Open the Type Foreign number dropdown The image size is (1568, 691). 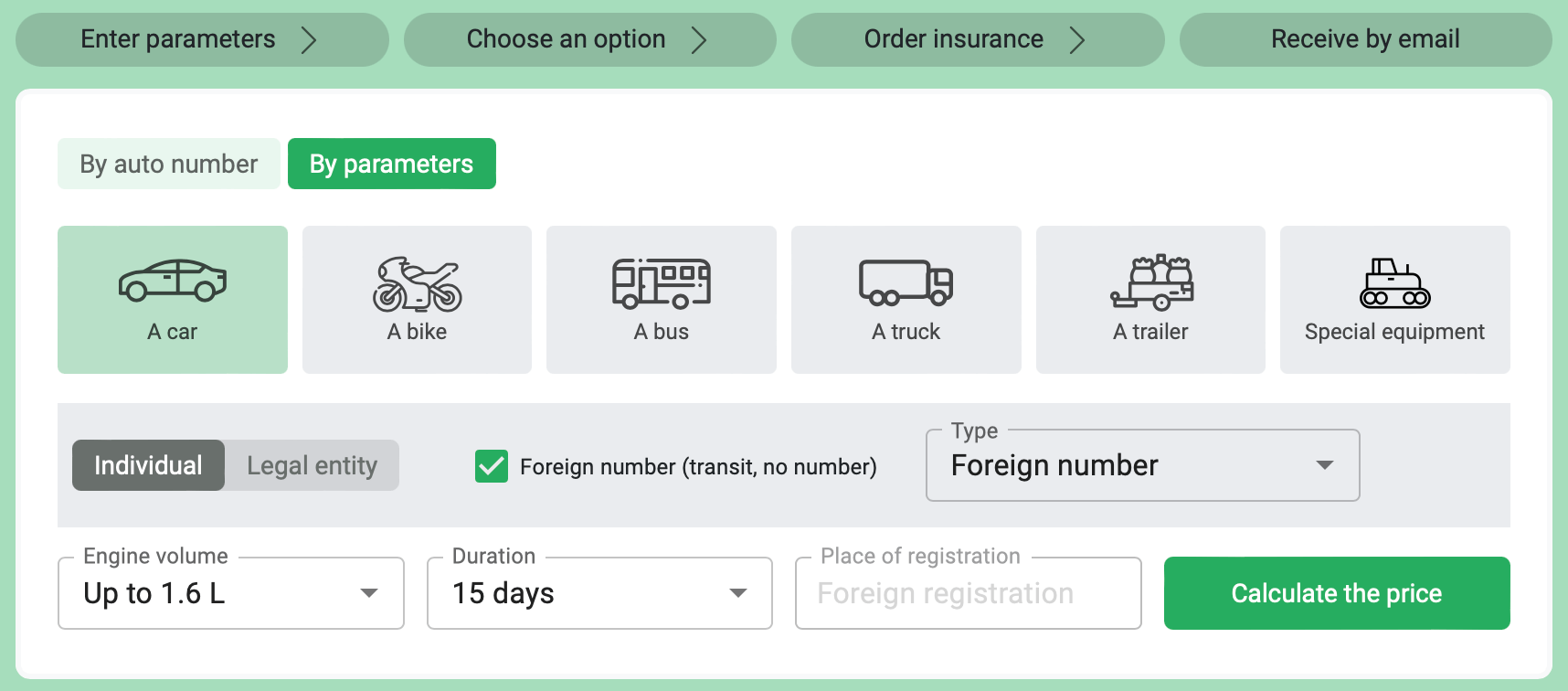click(1142, 465)
